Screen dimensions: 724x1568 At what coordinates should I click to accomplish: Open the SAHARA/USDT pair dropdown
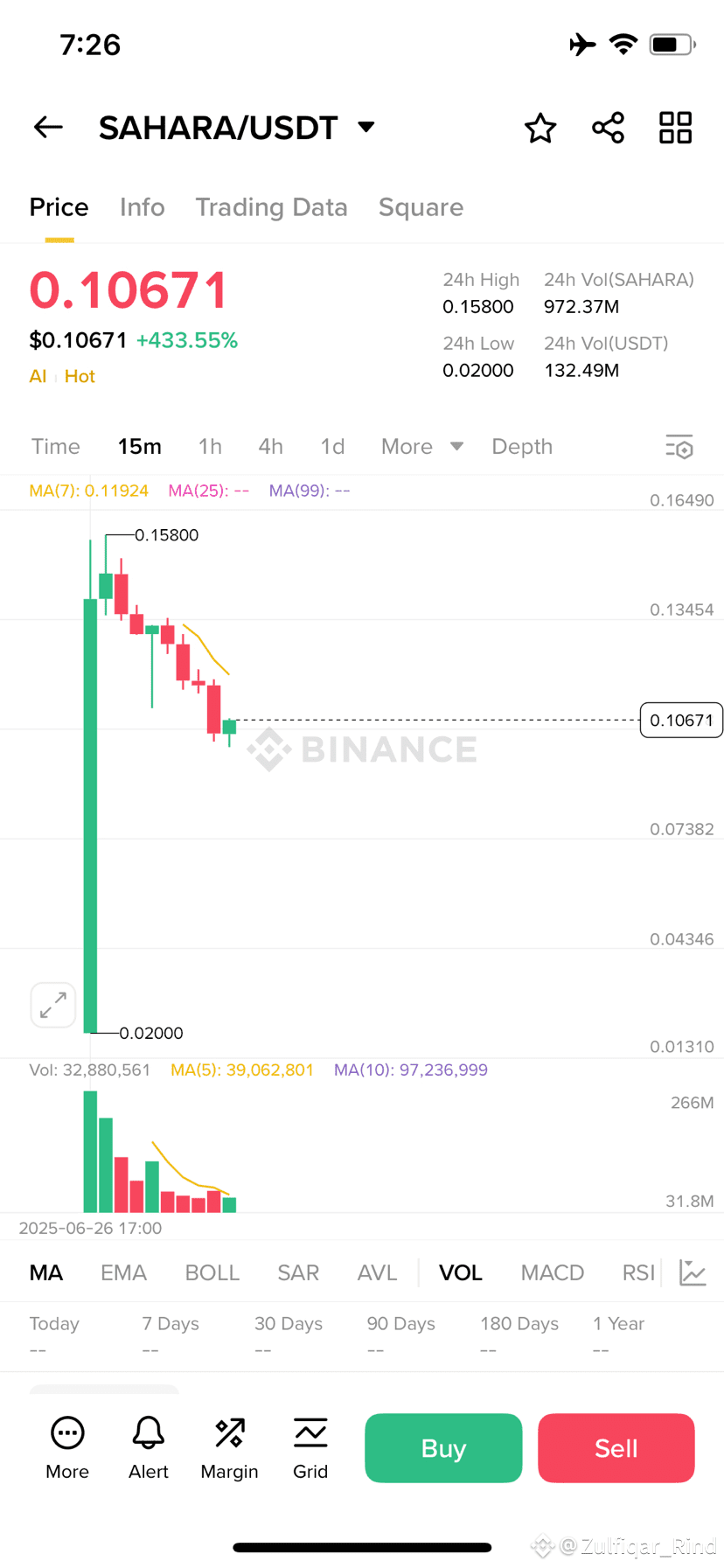point(366,128)
